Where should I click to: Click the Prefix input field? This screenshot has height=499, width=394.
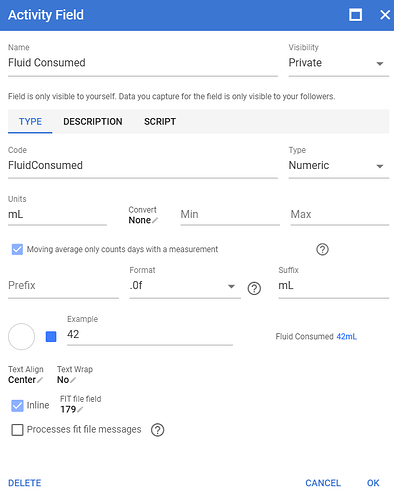(63, 286)
